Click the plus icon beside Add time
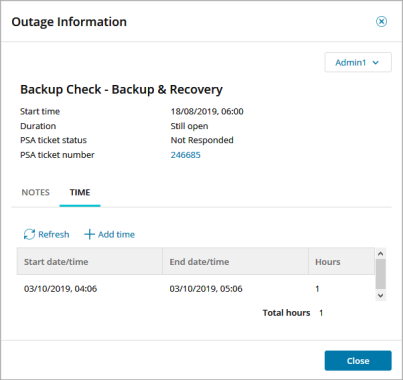The height and width of the screenshot is (380, 403). [x=89, y=234]
